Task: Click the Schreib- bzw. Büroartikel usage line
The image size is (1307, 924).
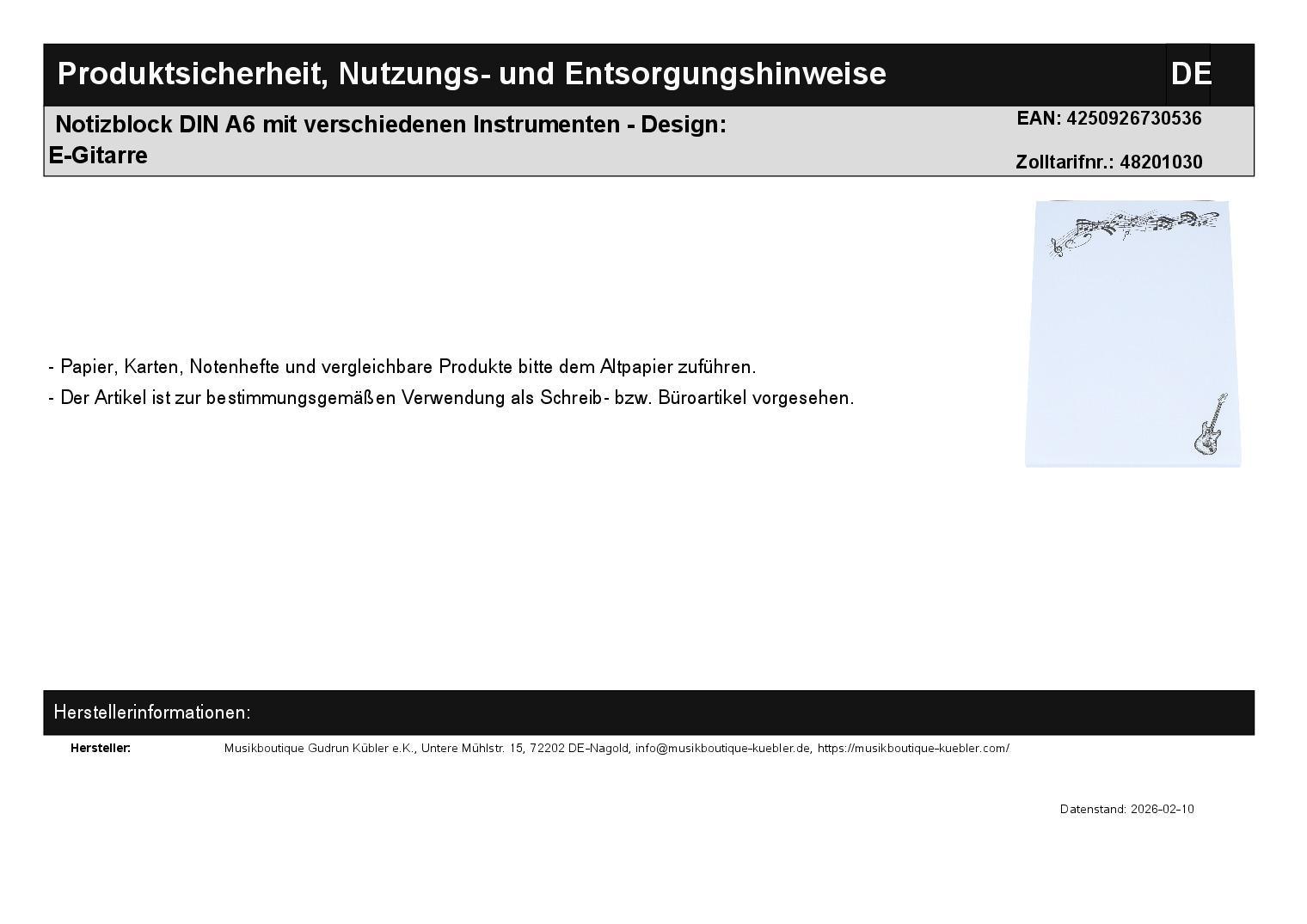Action: [451, 398]
